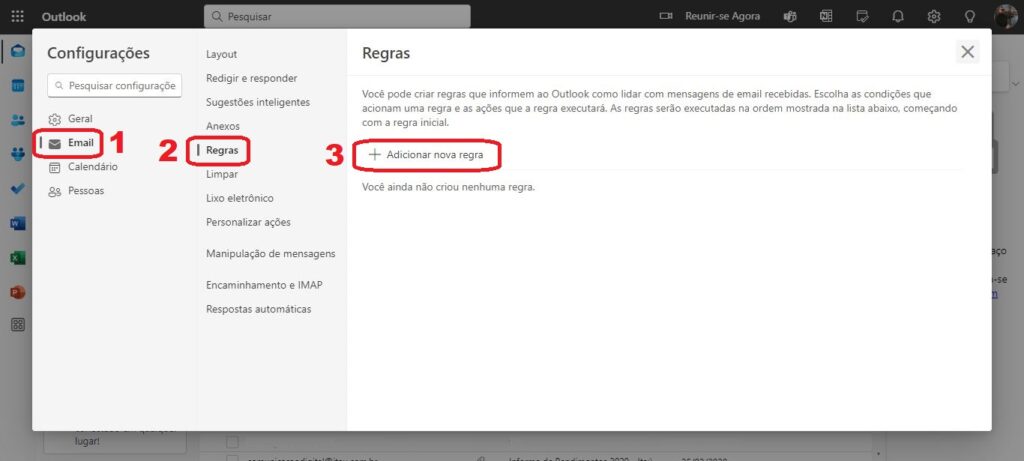1024x461 pixels.
Task: Close the Configurações dialog
Action: 967,52
